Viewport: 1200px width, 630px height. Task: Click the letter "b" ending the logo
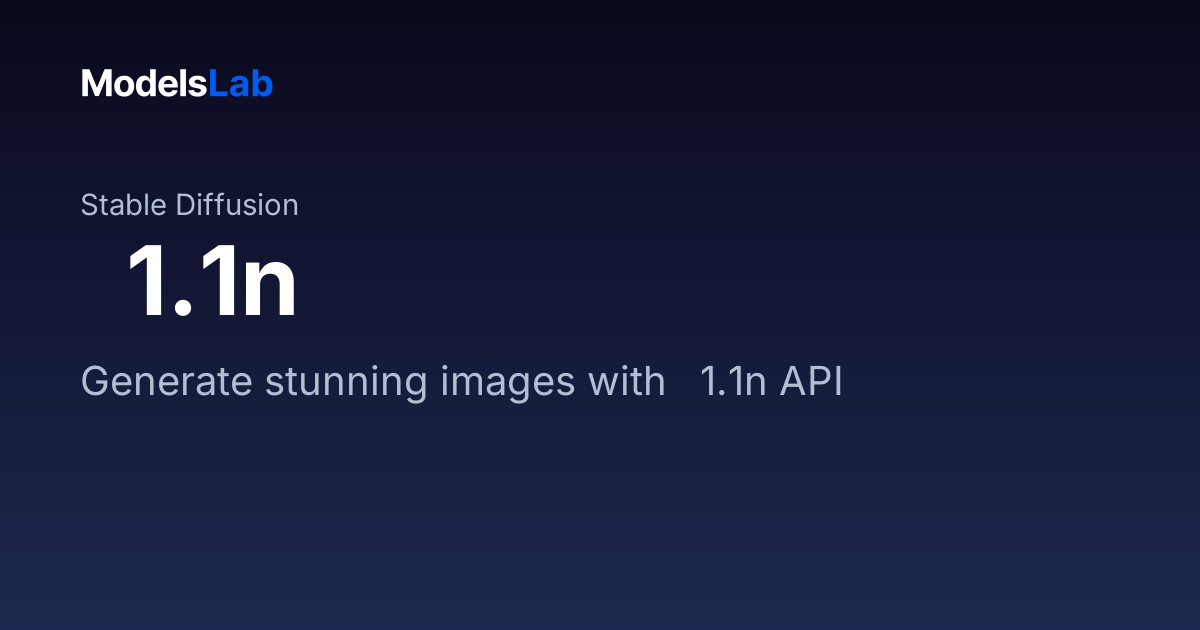coord(263,84)
